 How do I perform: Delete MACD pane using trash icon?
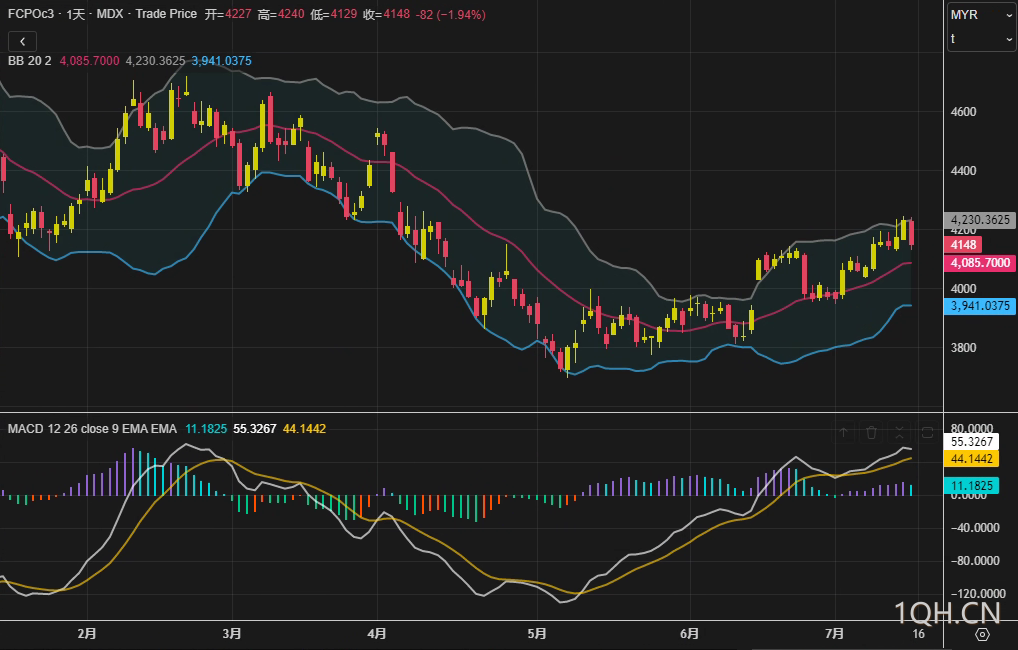coord(872,432)
